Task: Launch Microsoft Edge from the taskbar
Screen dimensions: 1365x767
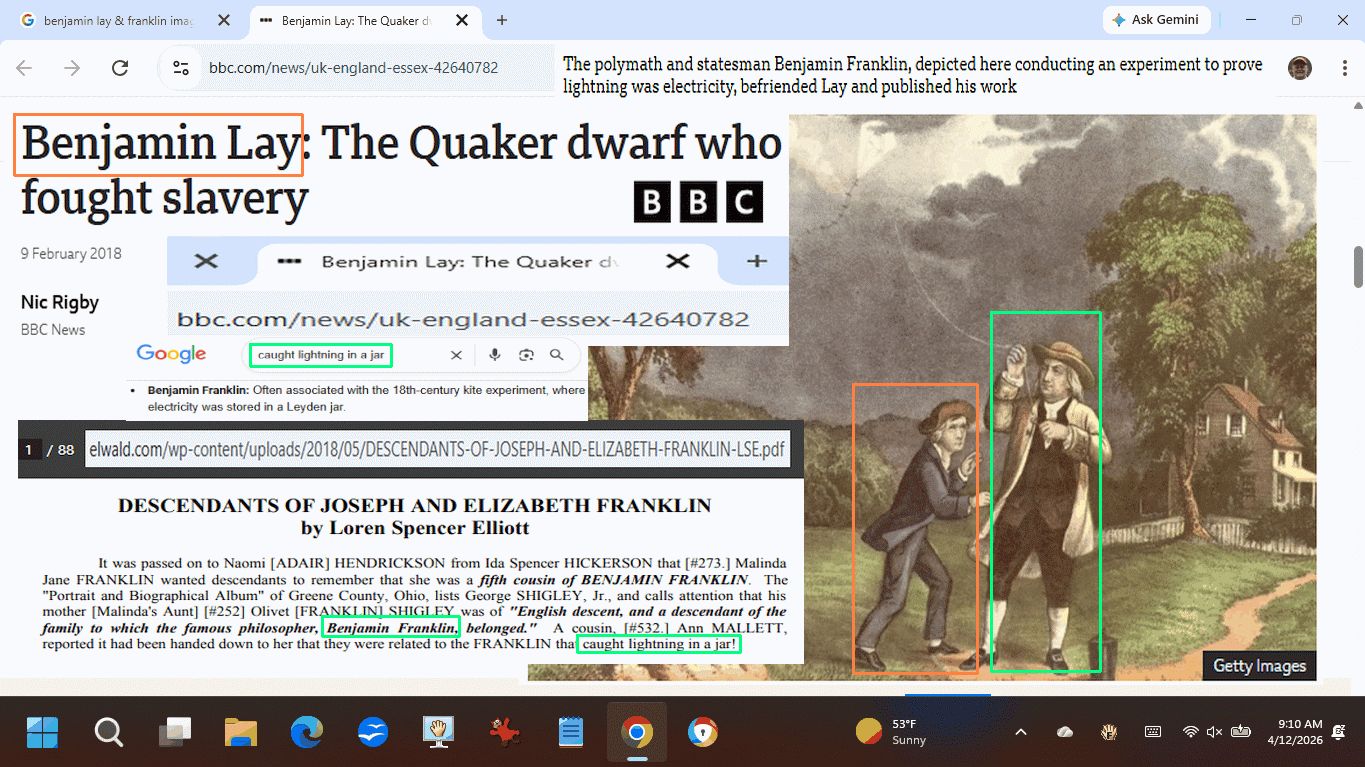Action: click(x=307, y=733)
